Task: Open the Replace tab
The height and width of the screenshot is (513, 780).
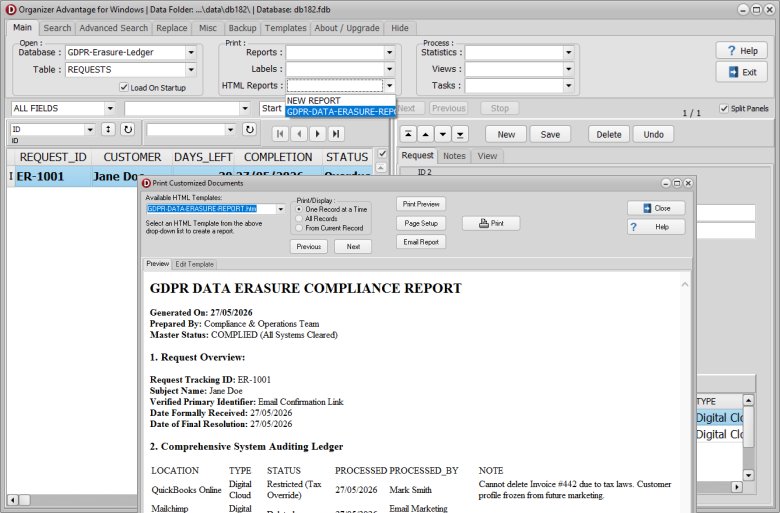Action: click(172, 28)
